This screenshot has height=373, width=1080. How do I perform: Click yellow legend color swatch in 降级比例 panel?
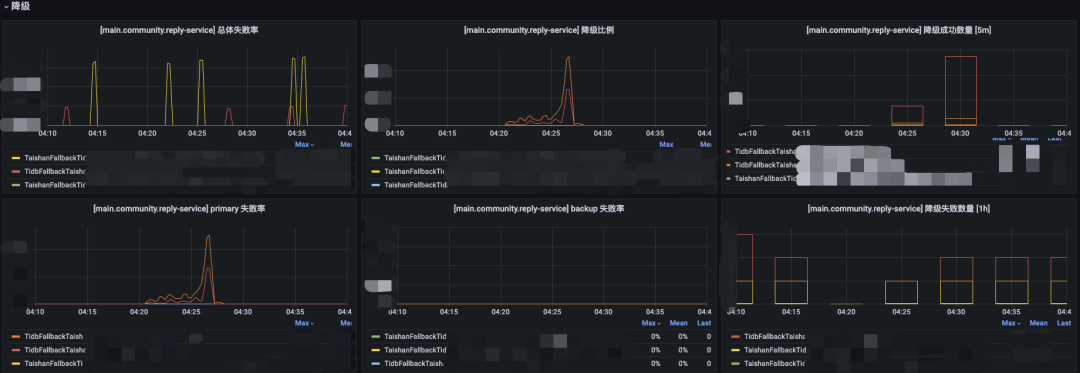pos(375,171)
